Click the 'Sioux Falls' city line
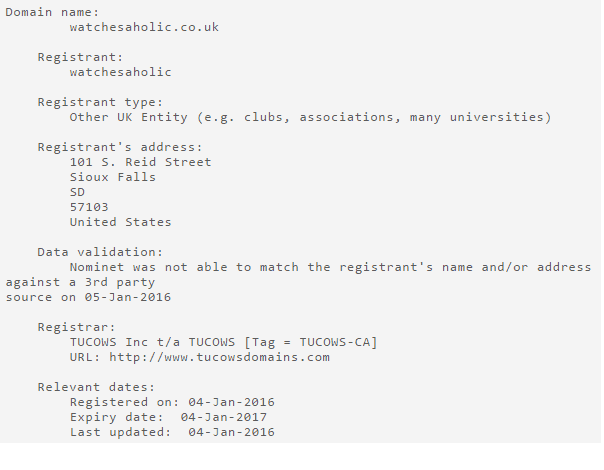This screenshot has height=470, width=604. click(x=112, y=177)
